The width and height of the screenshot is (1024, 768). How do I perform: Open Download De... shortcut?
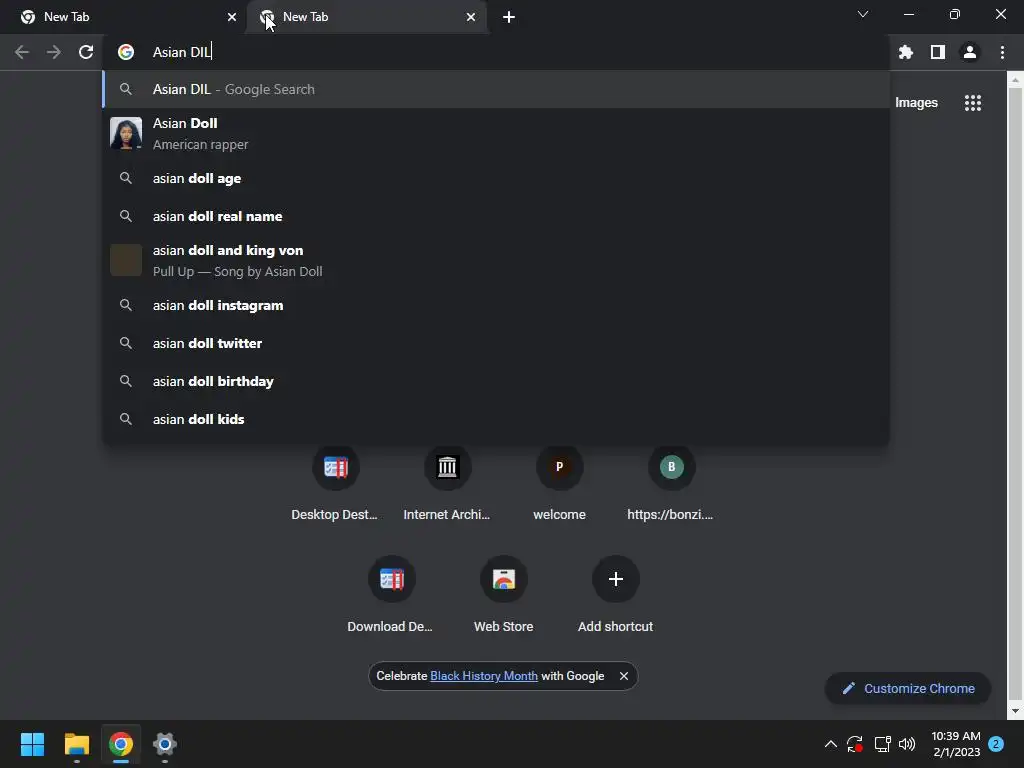[x=391, y=595]
